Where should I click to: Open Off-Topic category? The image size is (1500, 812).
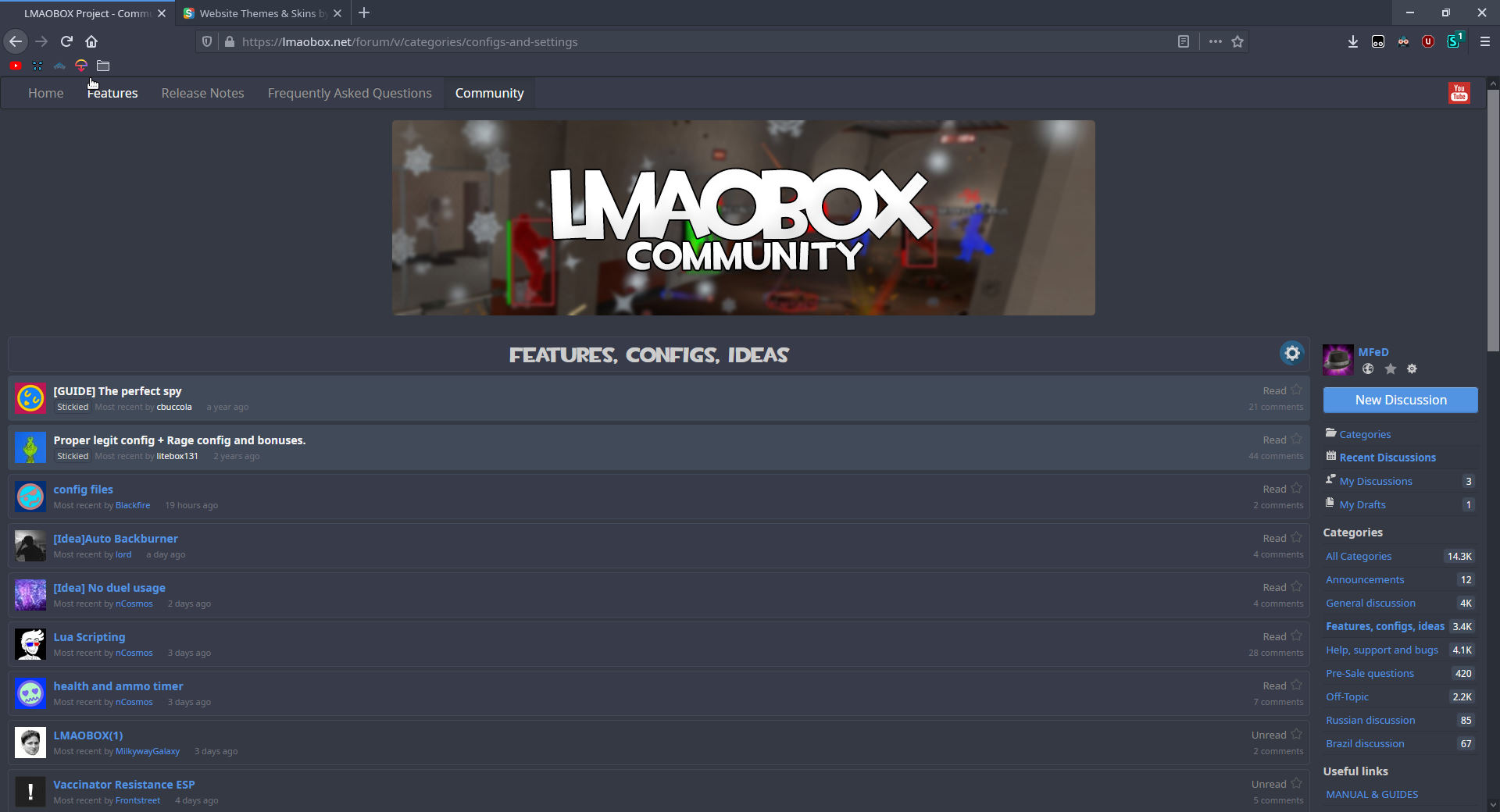point(1347,696)
